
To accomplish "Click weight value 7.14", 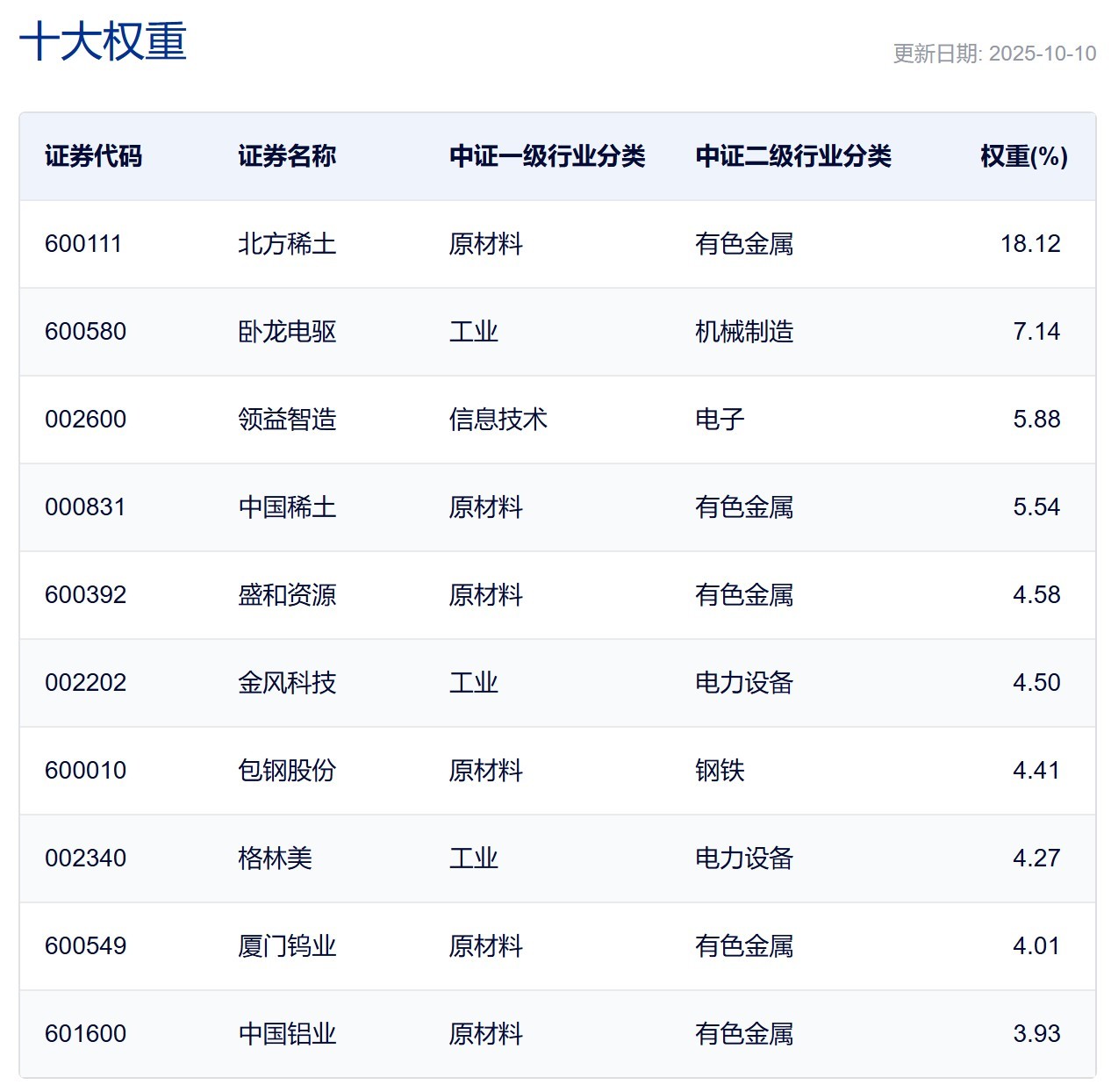I will click(x=1036, y=332).
